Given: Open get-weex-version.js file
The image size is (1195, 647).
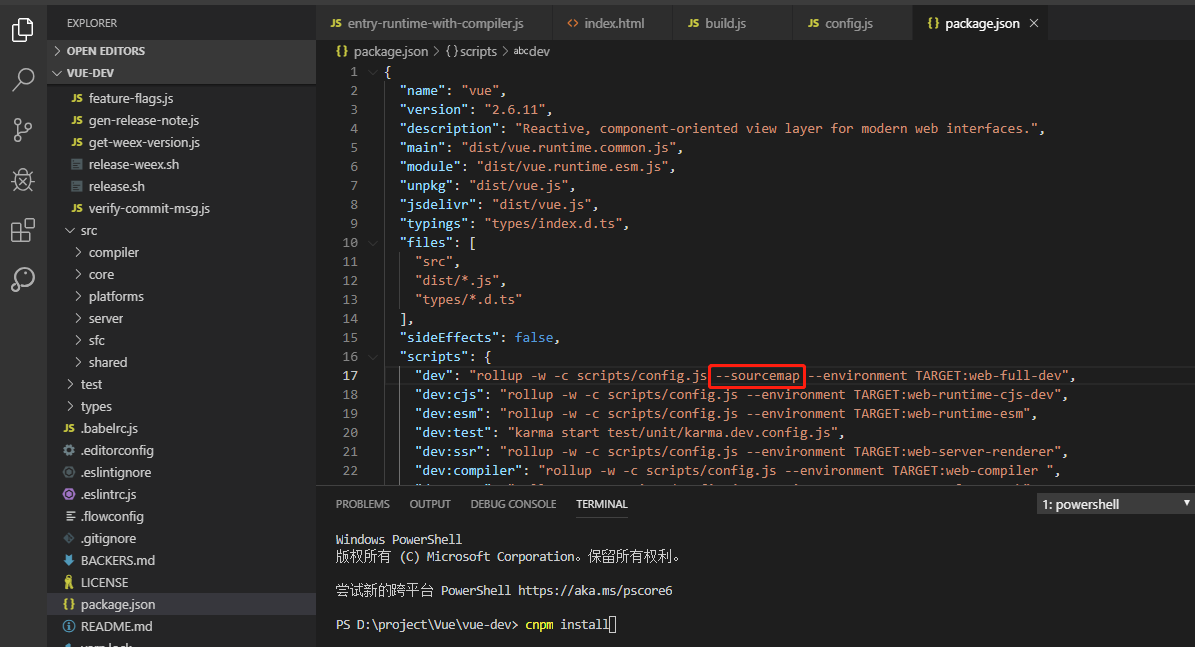Looking at the screenshot, I should 144,143.
